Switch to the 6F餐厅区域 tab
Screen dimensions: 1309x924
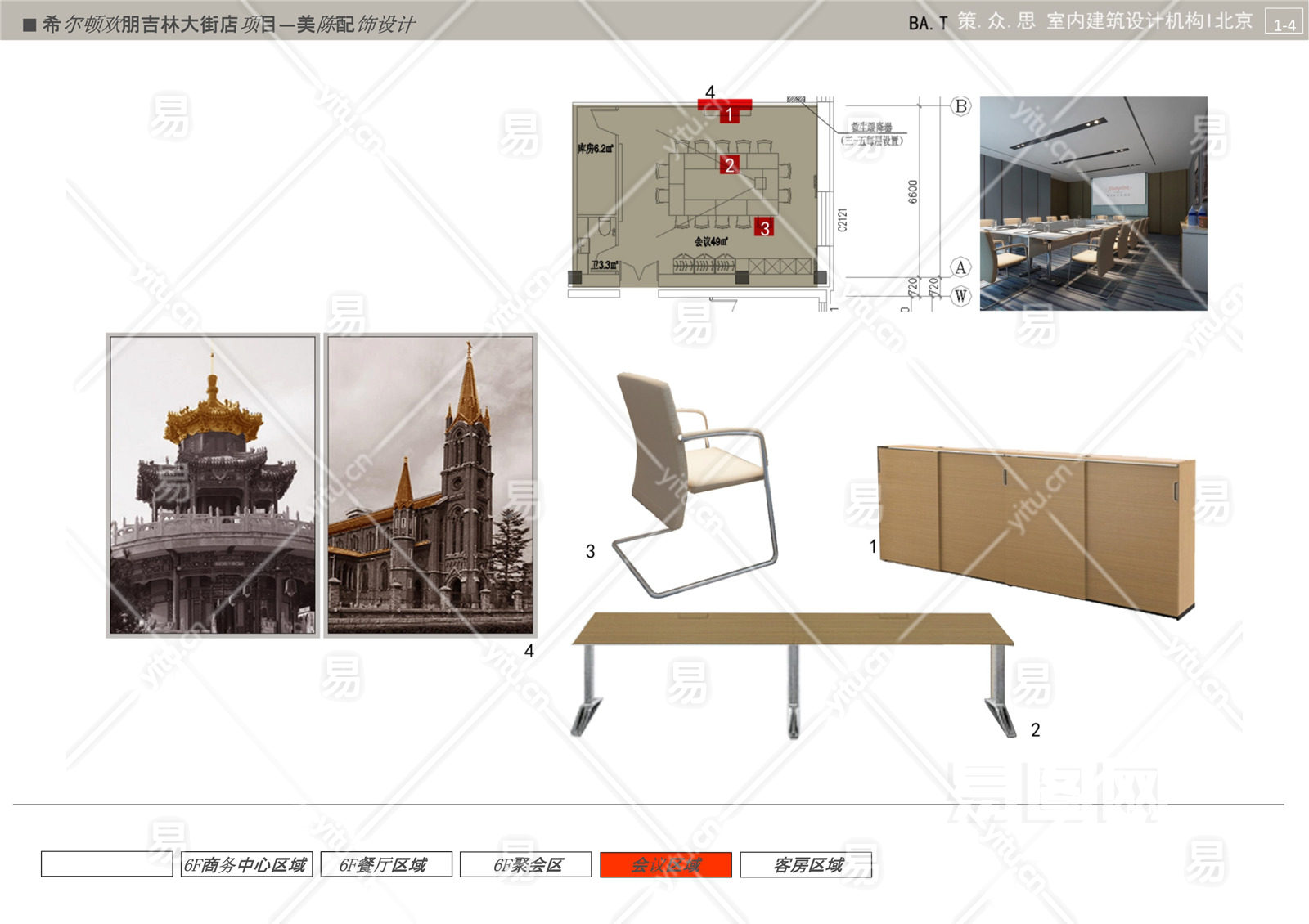tap(386, 864)
